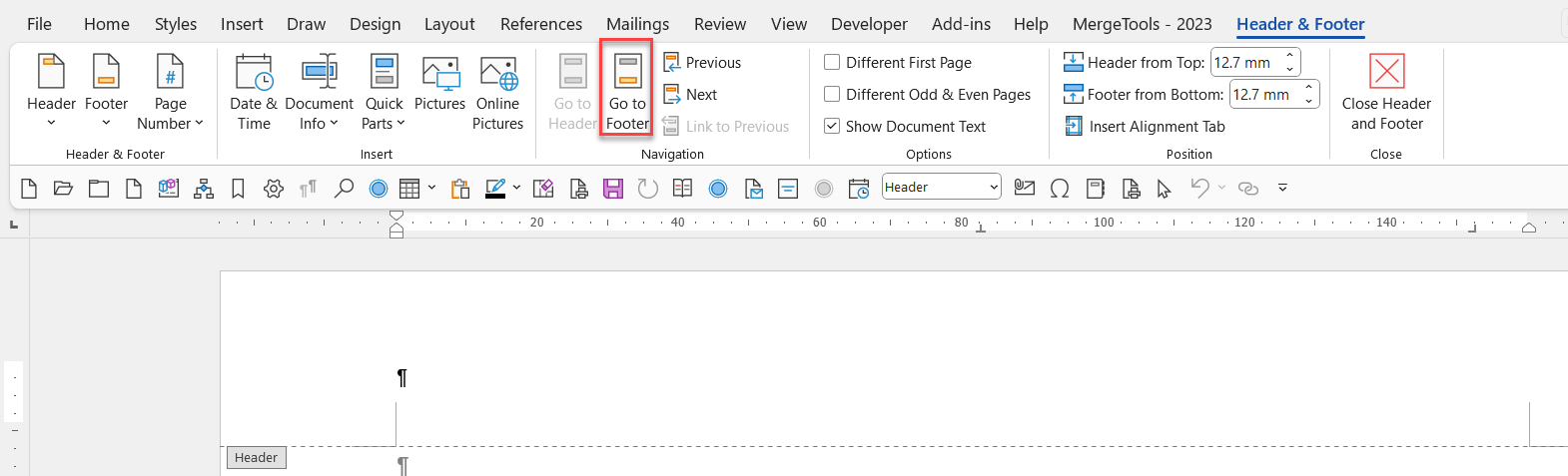This screenshot has width=1568, height=476.
Task: Jump to the Previous header section
Action: pos(702,62)
